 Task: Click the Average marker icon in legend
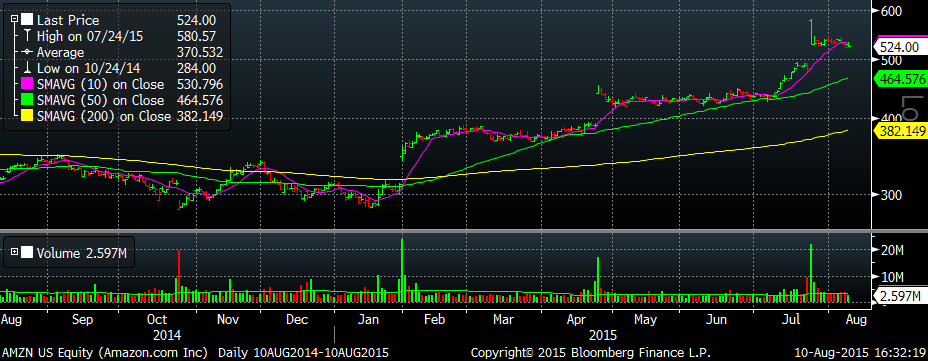pyautogui.click(x=27, y=52)
